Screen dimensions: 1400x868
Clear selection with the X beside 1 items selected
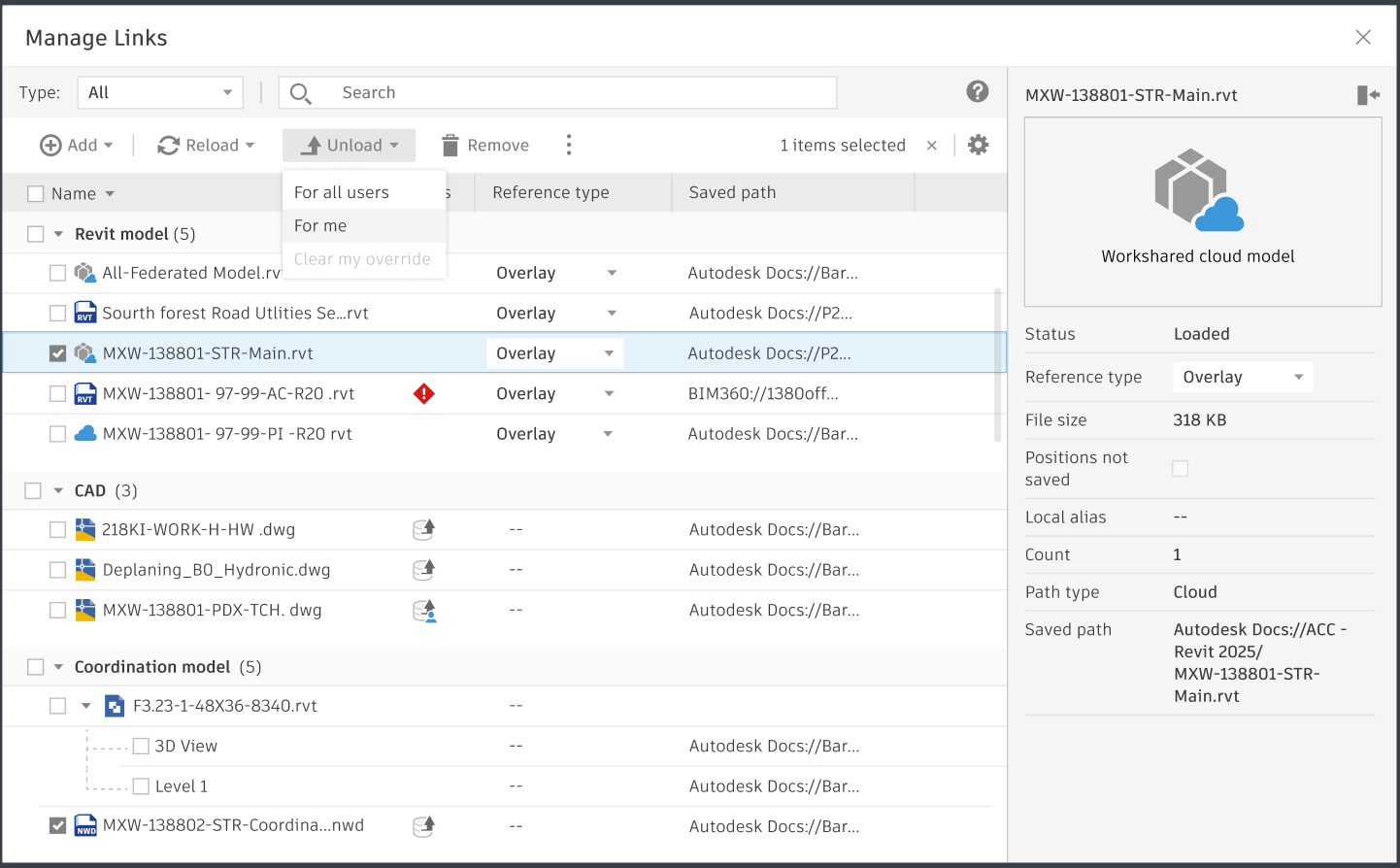coord(931,145)
